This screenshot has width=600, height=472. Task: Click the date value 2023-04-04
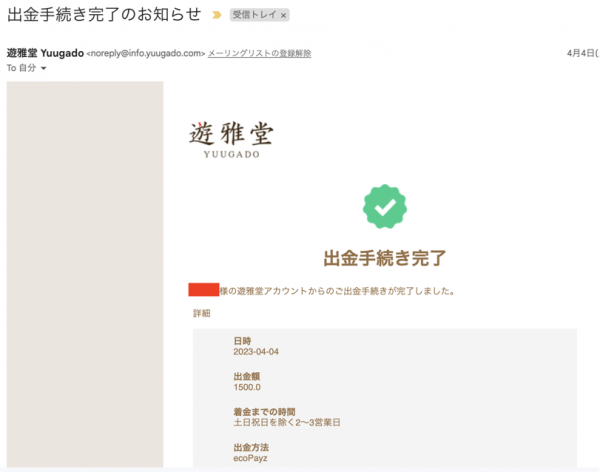256,352
